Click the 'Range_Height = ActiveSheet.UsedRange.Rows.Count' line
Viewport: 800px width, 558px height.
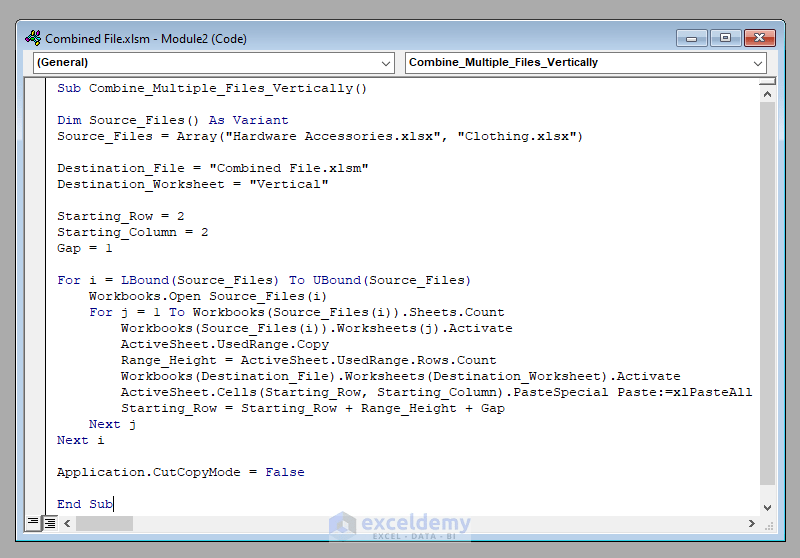309,360
